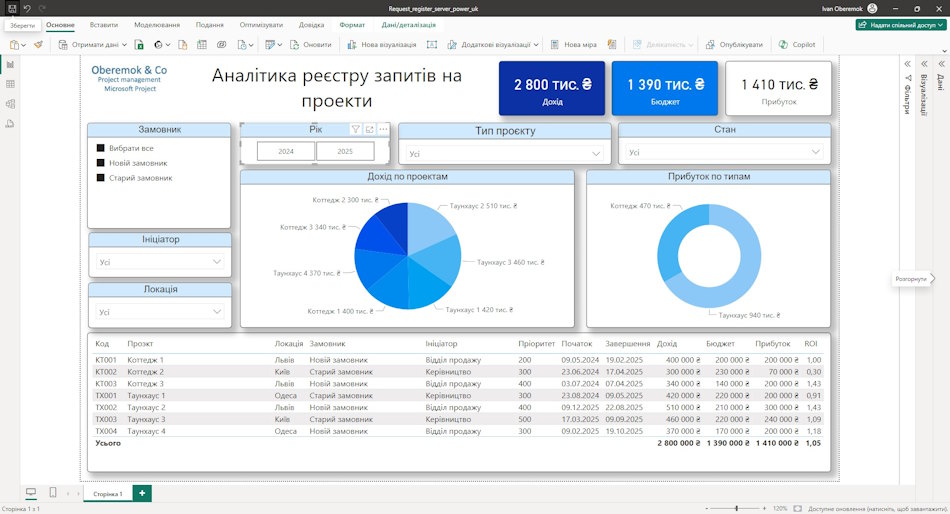Open more options on the Рік slicer
Screen dimensions: 950x514
pos(383,129)
